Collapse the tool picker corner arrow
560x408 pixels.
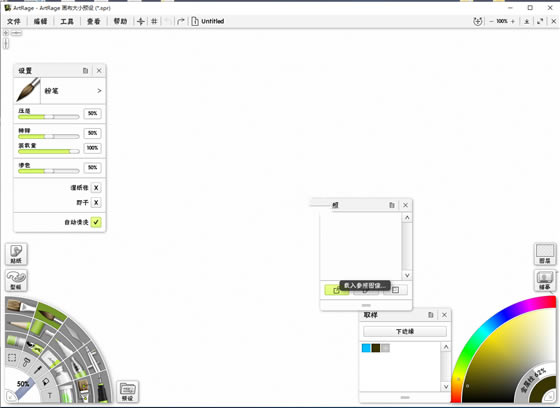[10, 397]
